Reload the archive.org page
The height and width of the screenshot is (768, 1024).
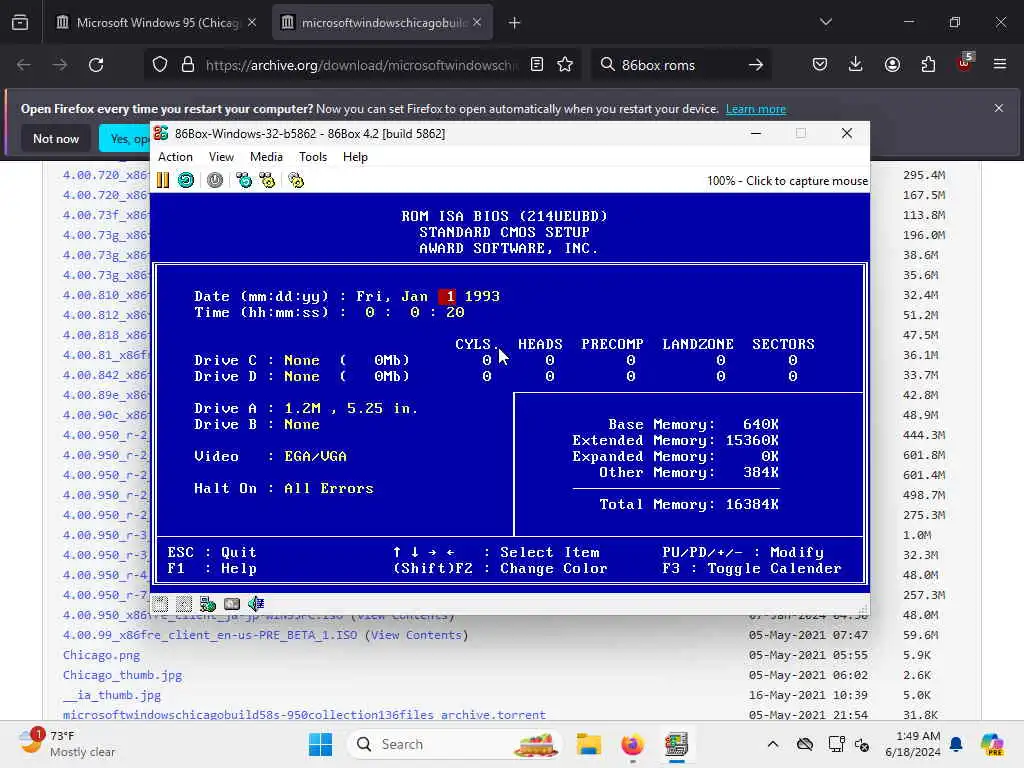click(x=96, y=65)
